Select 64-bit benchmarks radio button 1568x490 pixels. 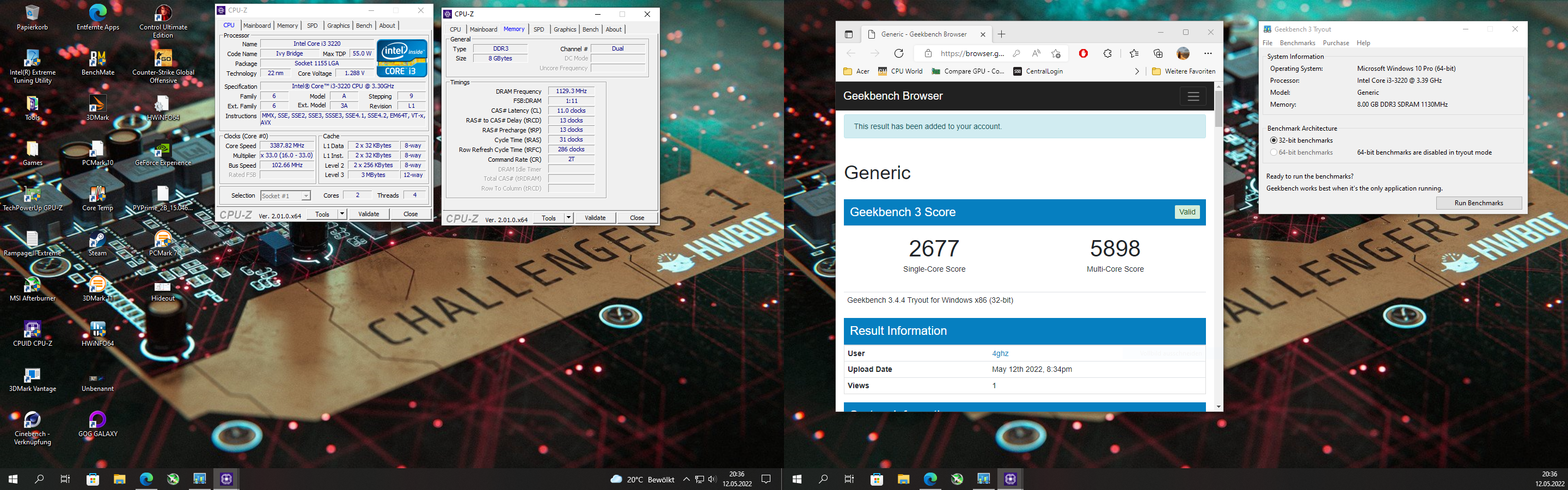point(1273,153)
